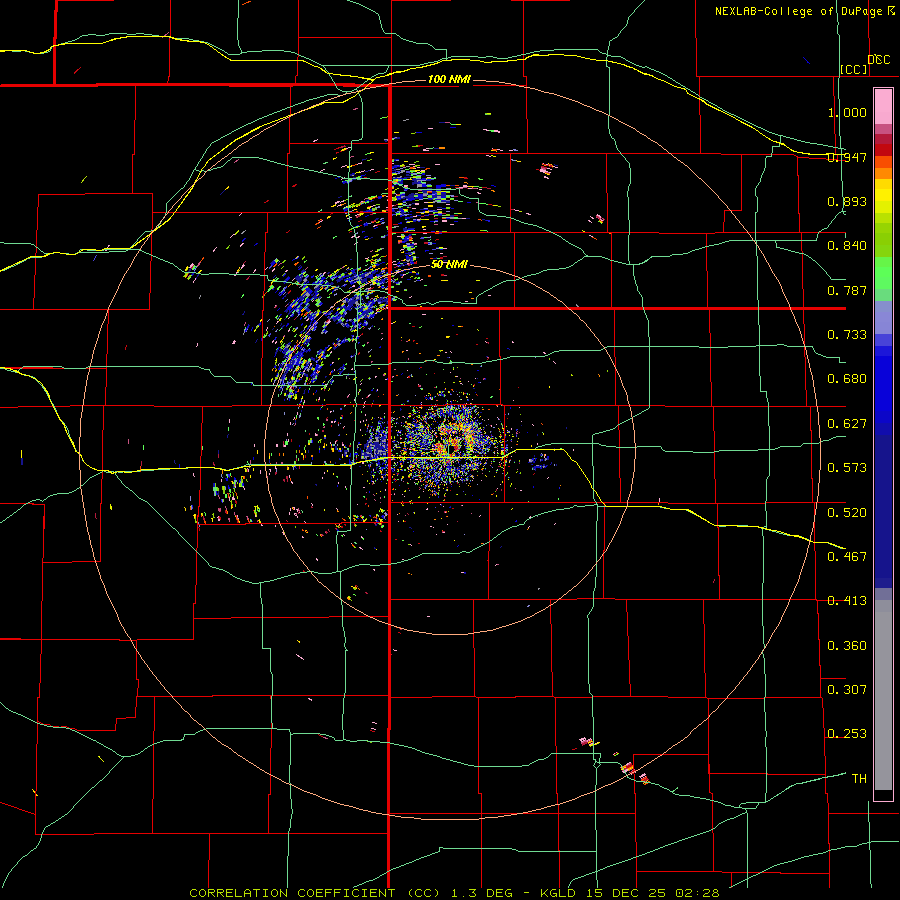The width and height of the screenshot is (900, 900).
Task: Click the 0.360 scale label
Action: click(x=847, y=646)
